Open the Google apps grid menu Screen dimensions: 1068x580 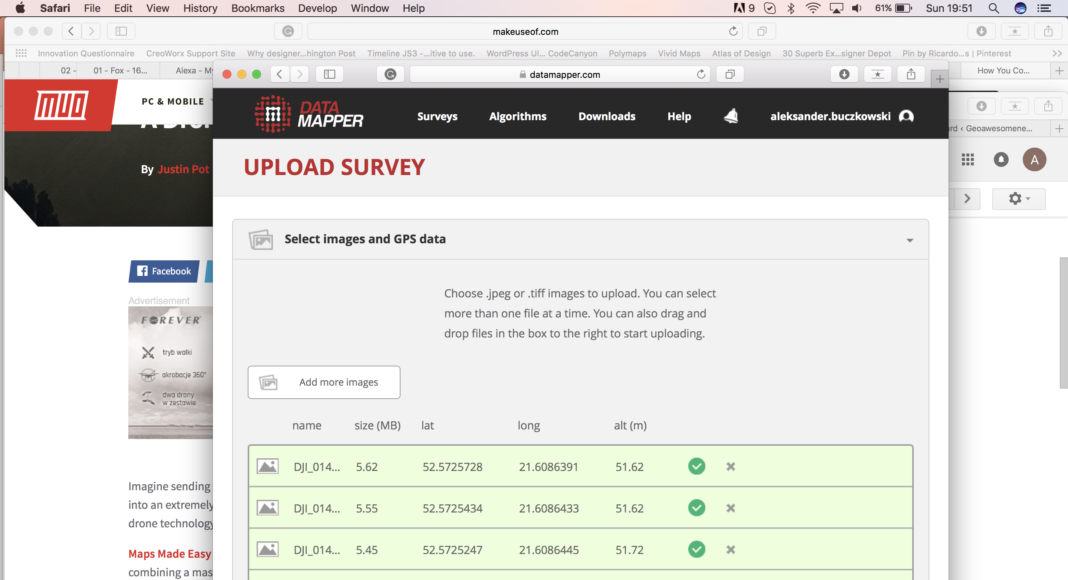click(967, 160)
